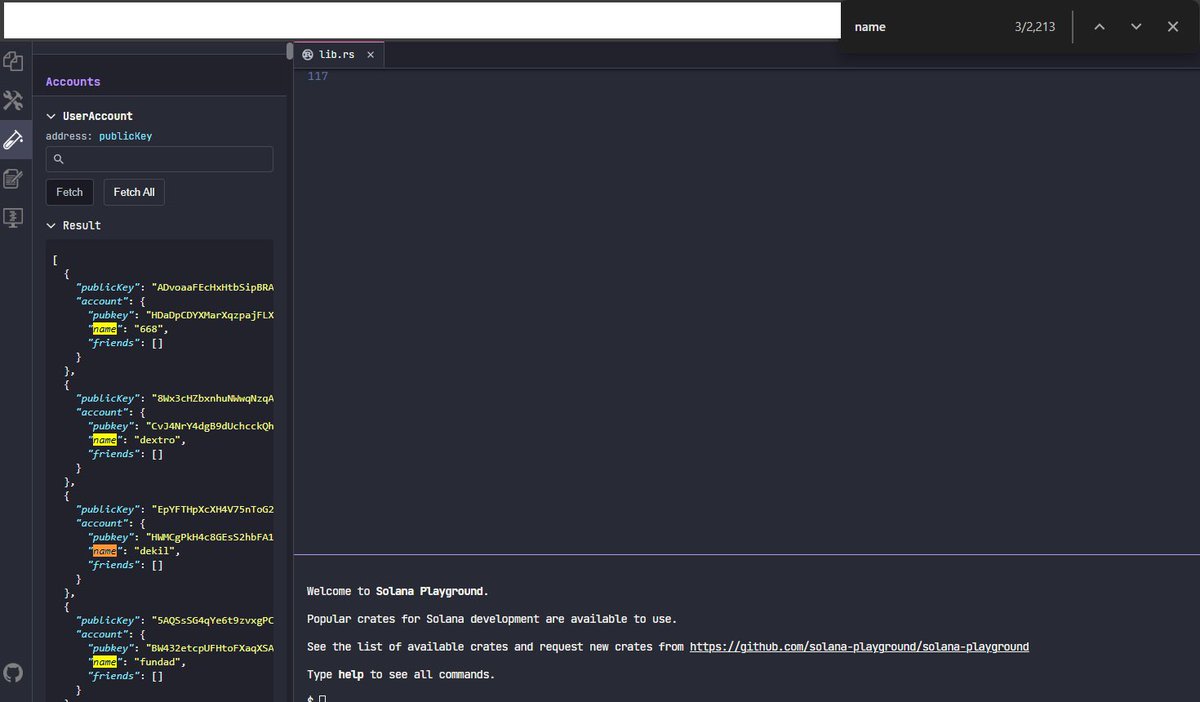Image resolution: width=1200 pixels, height=702 pixels.
Task: Collapse the Result section
Action: tap(74, 226)
